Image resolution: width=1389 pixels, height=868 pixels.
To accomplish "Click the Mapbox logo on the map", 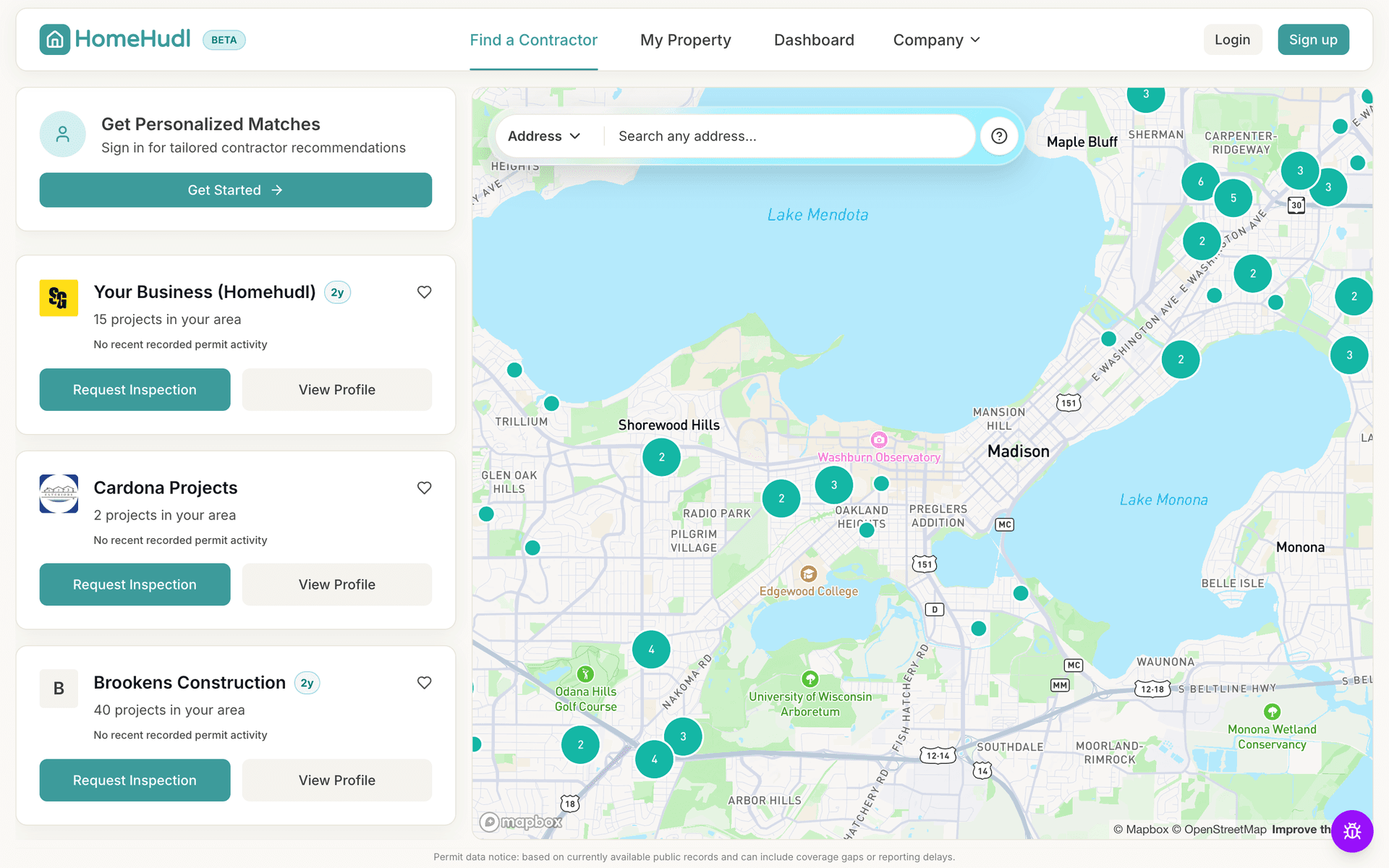I will pyautogui.click(x=521, y=822).
